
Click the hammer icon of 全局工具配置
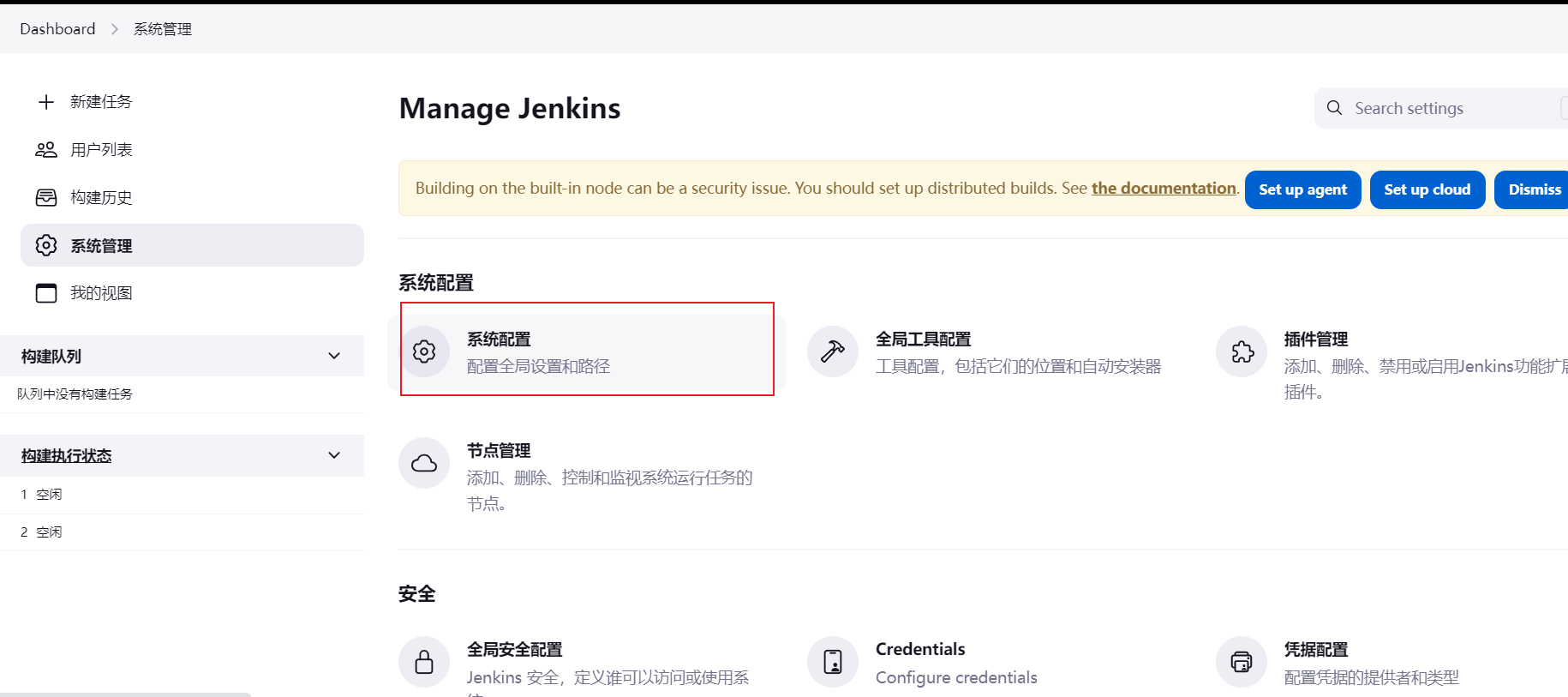tap(833, 352)
